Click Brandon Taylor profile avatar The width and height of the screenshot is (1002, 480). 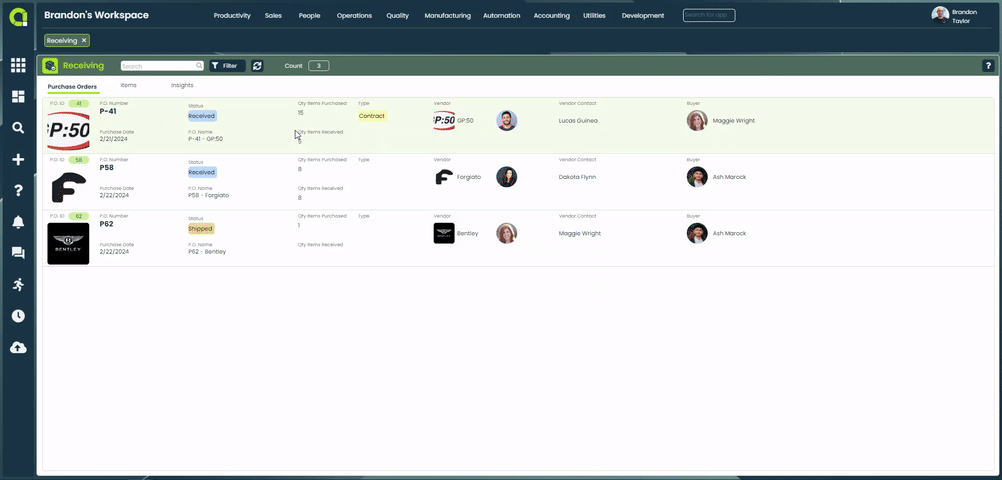pos(940,15)
